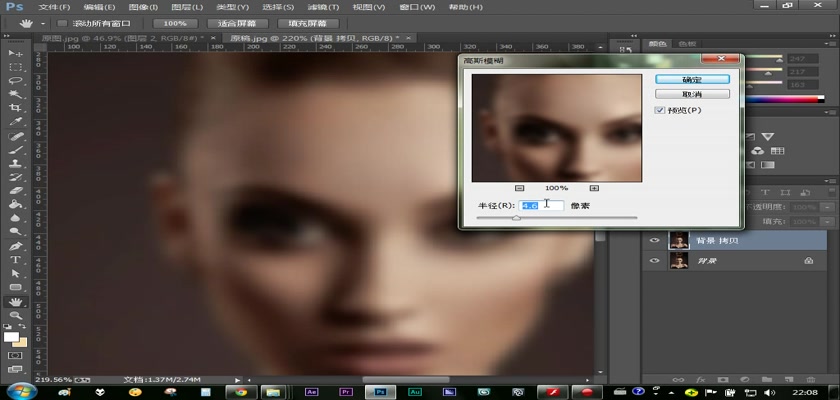The height and width of the screenshot is (400, 840).
Task: Select the History Brush tool
Action: pos(15,177)
